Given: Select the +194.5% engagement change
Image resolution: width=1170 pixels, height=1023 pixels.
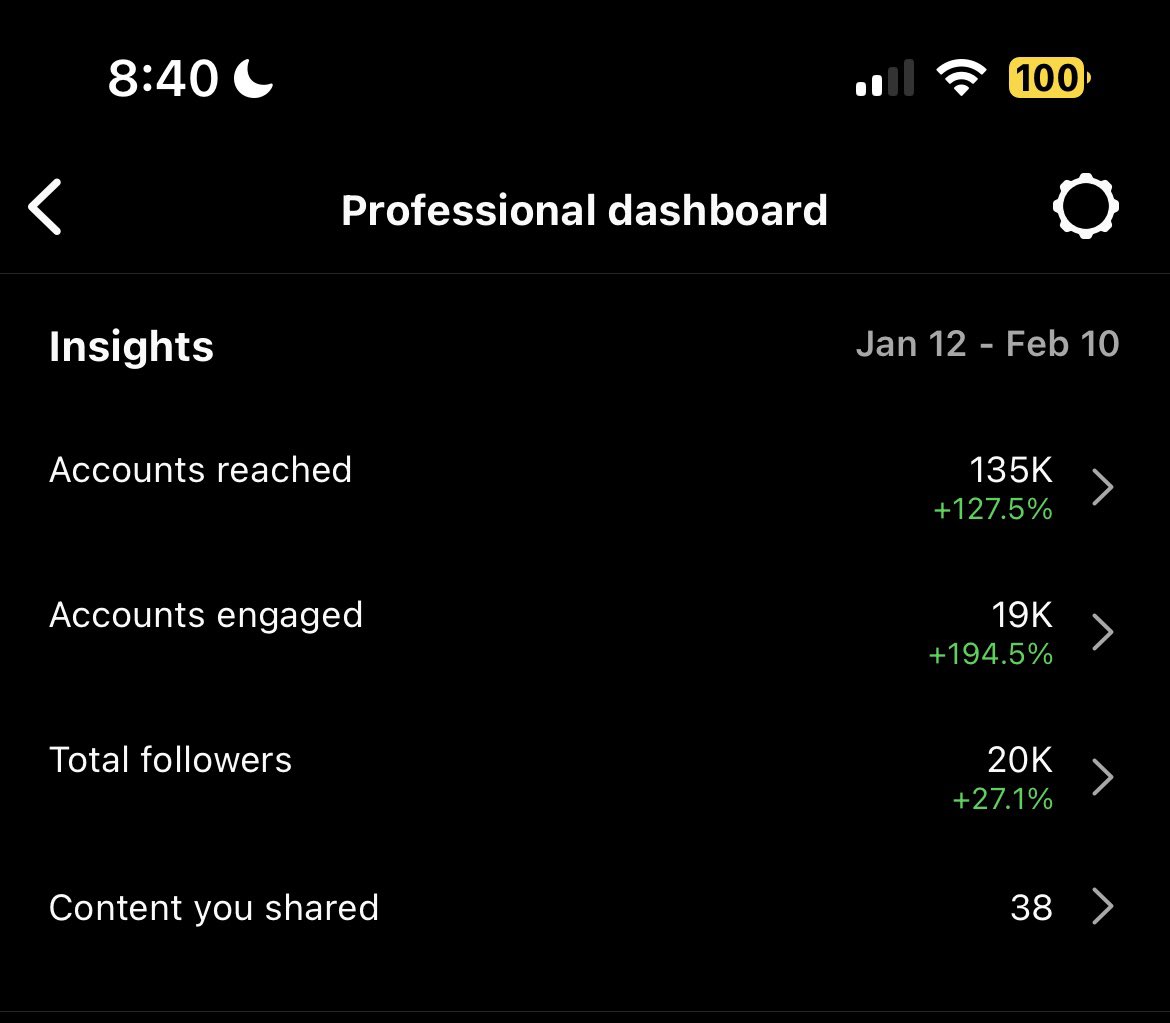Looking at the screenshot, I should 990,654.
